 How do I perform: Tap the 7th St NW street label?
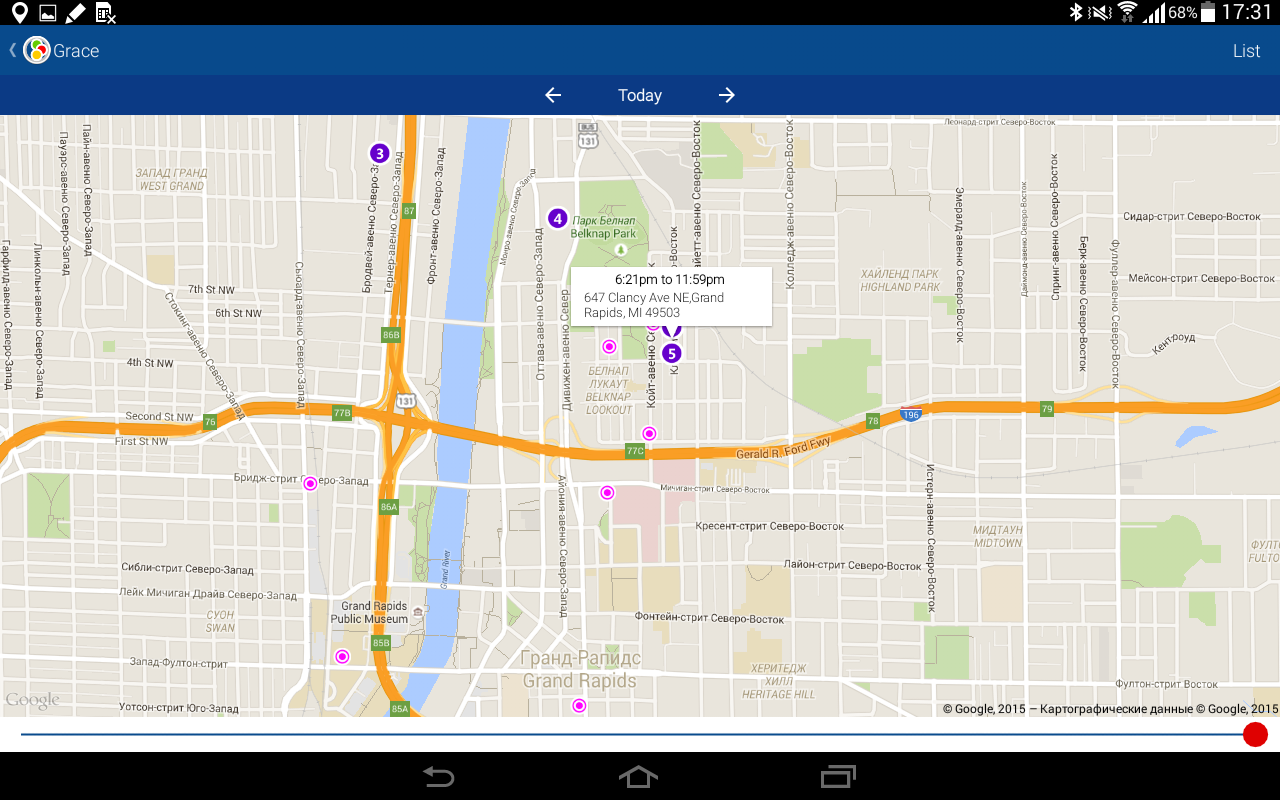211,290
